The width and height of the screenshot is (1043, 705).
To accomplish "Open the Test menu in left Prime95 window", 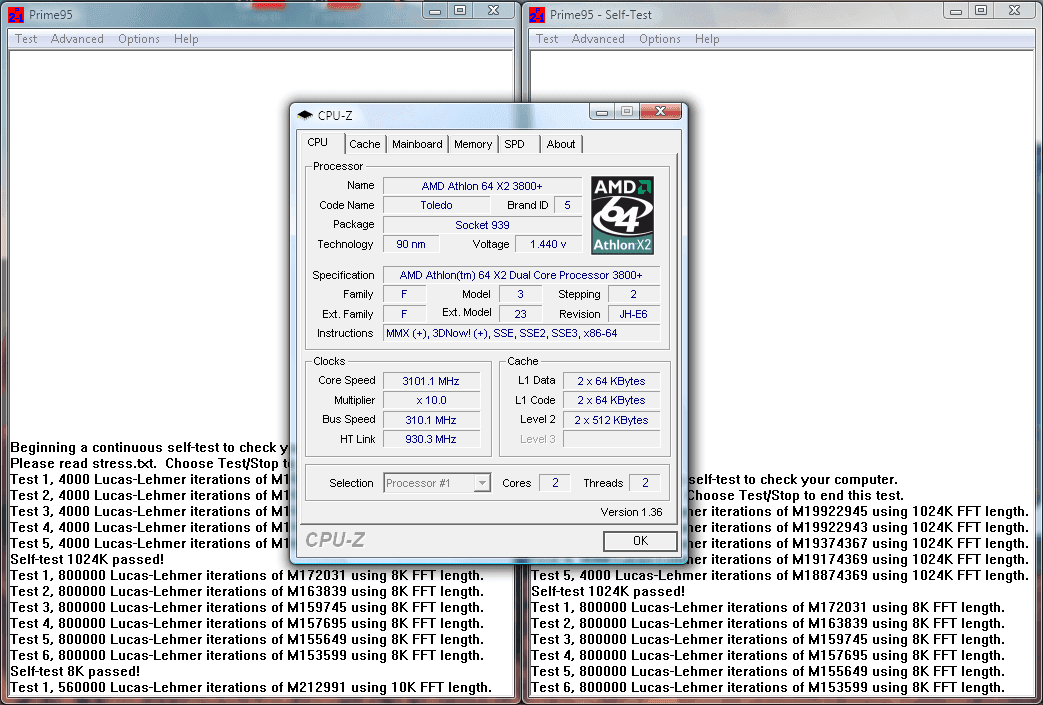I will coord(26,39).
